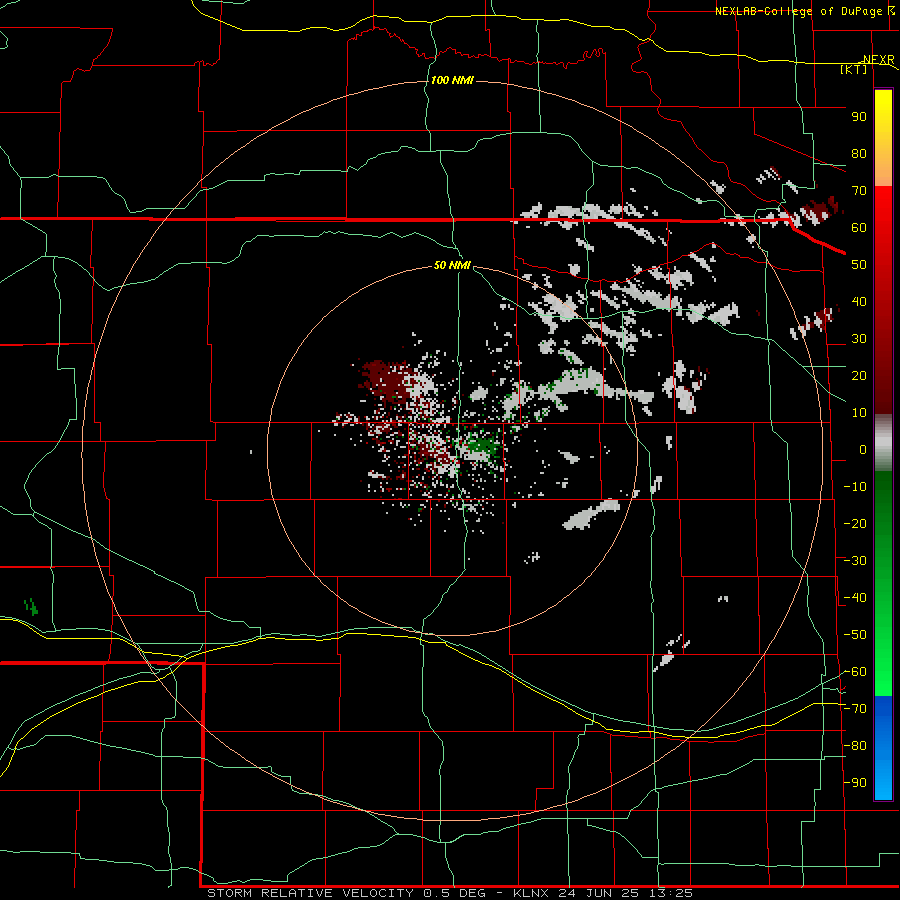Click the -80 value on velocity scale
Viewport: 900px width, 900px height.
point(855,746)
